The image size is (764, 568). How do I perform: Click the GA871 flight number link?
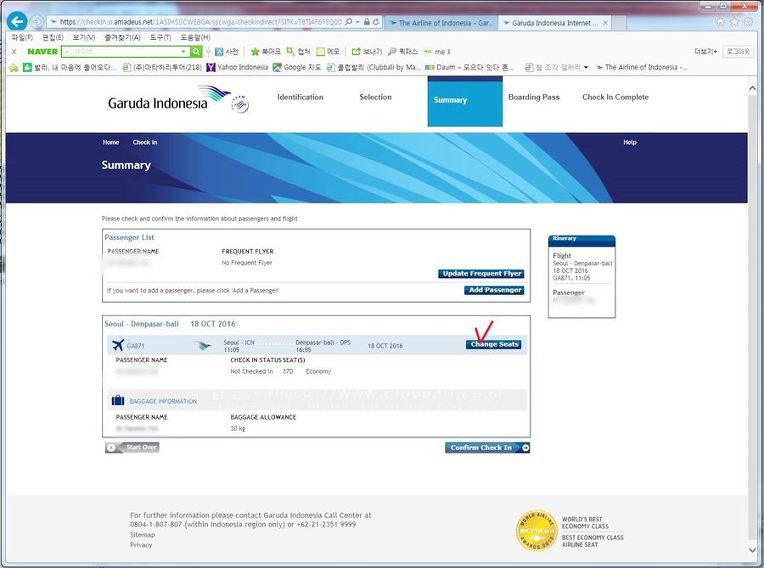(x=135, y=346)
